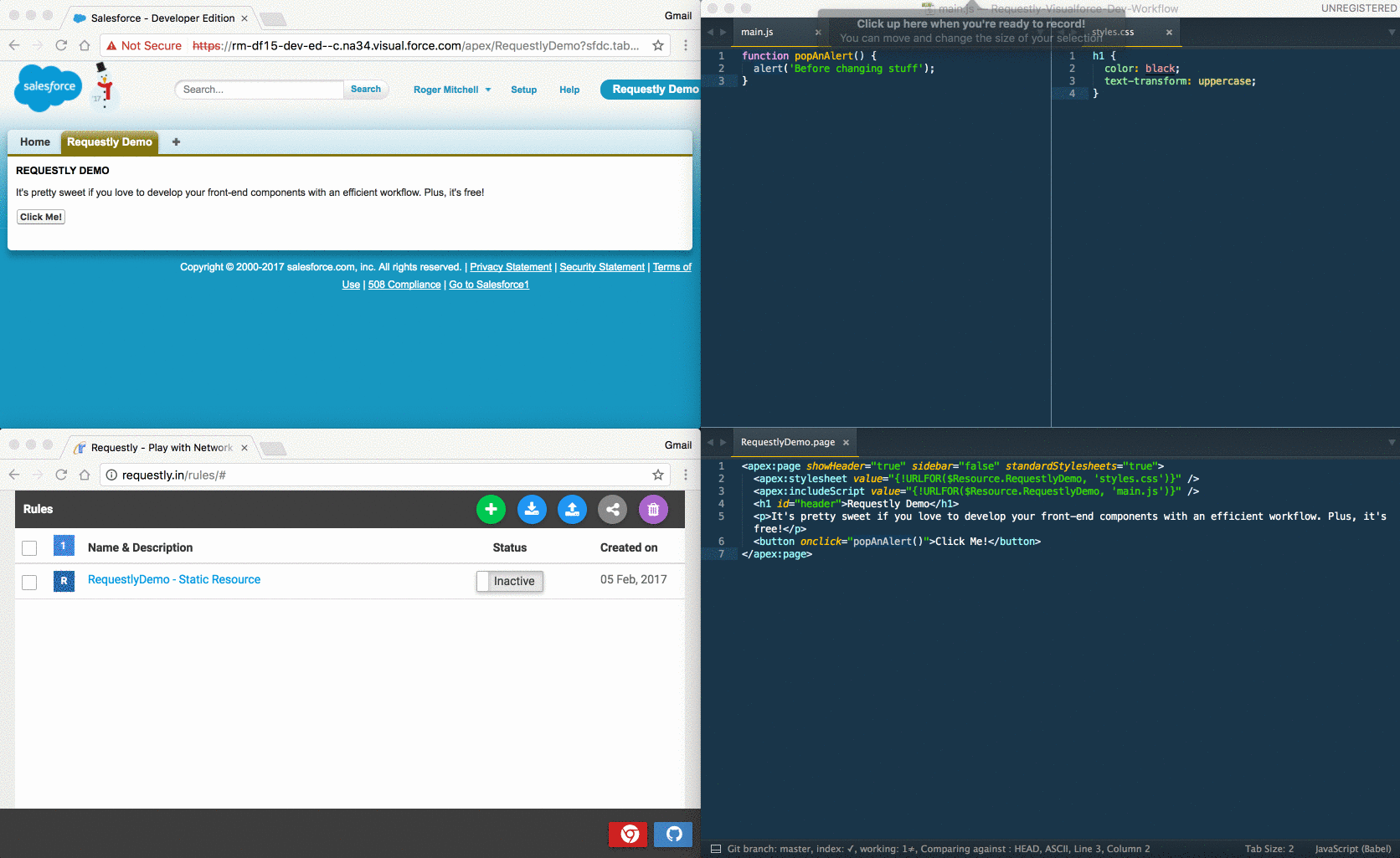Open the Setup link
1400x858 pixels.
pos(524,90)
